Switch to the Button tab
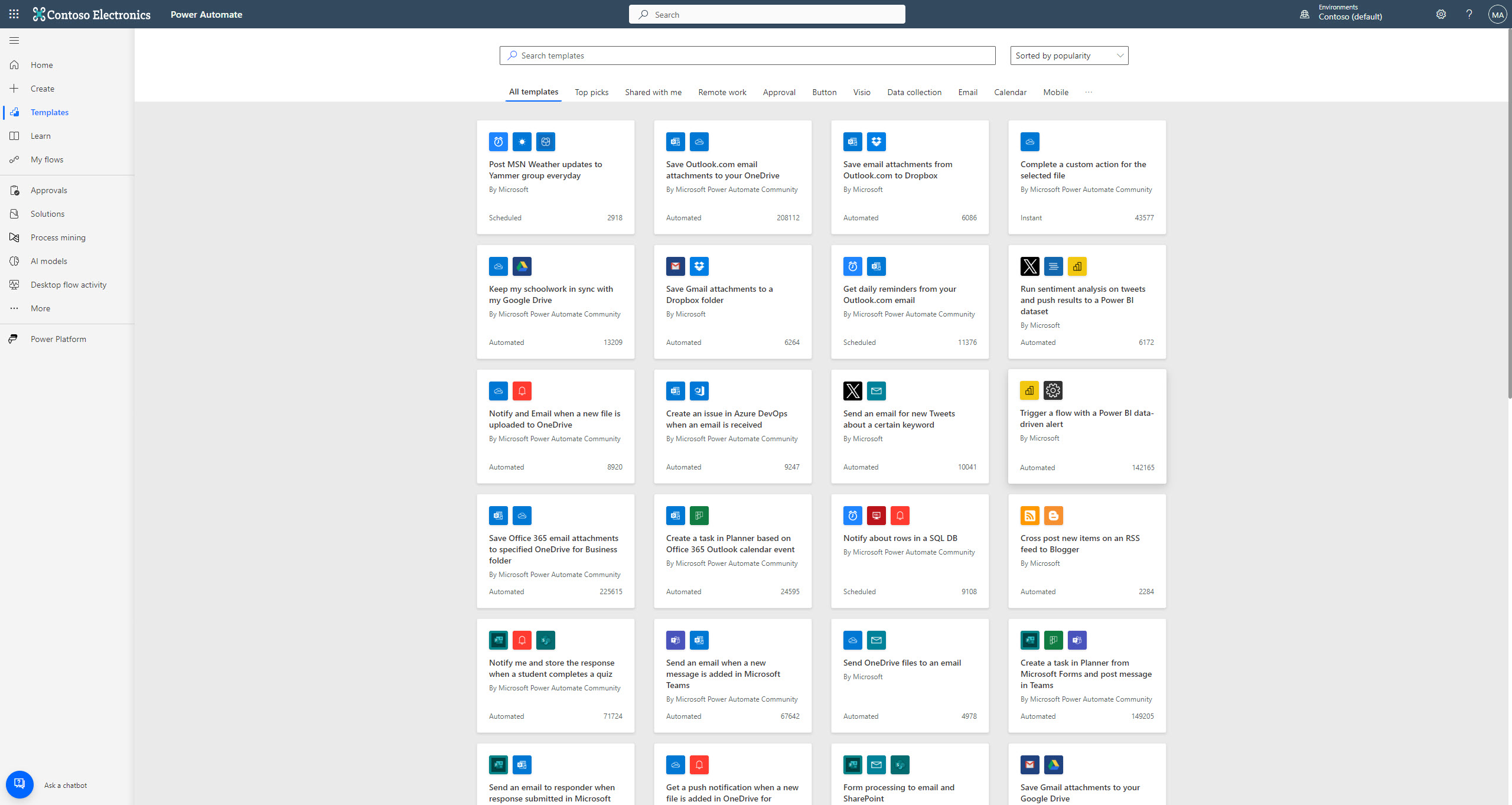Viewport: 1512px width, 805px height. click(x=824, y=92)
